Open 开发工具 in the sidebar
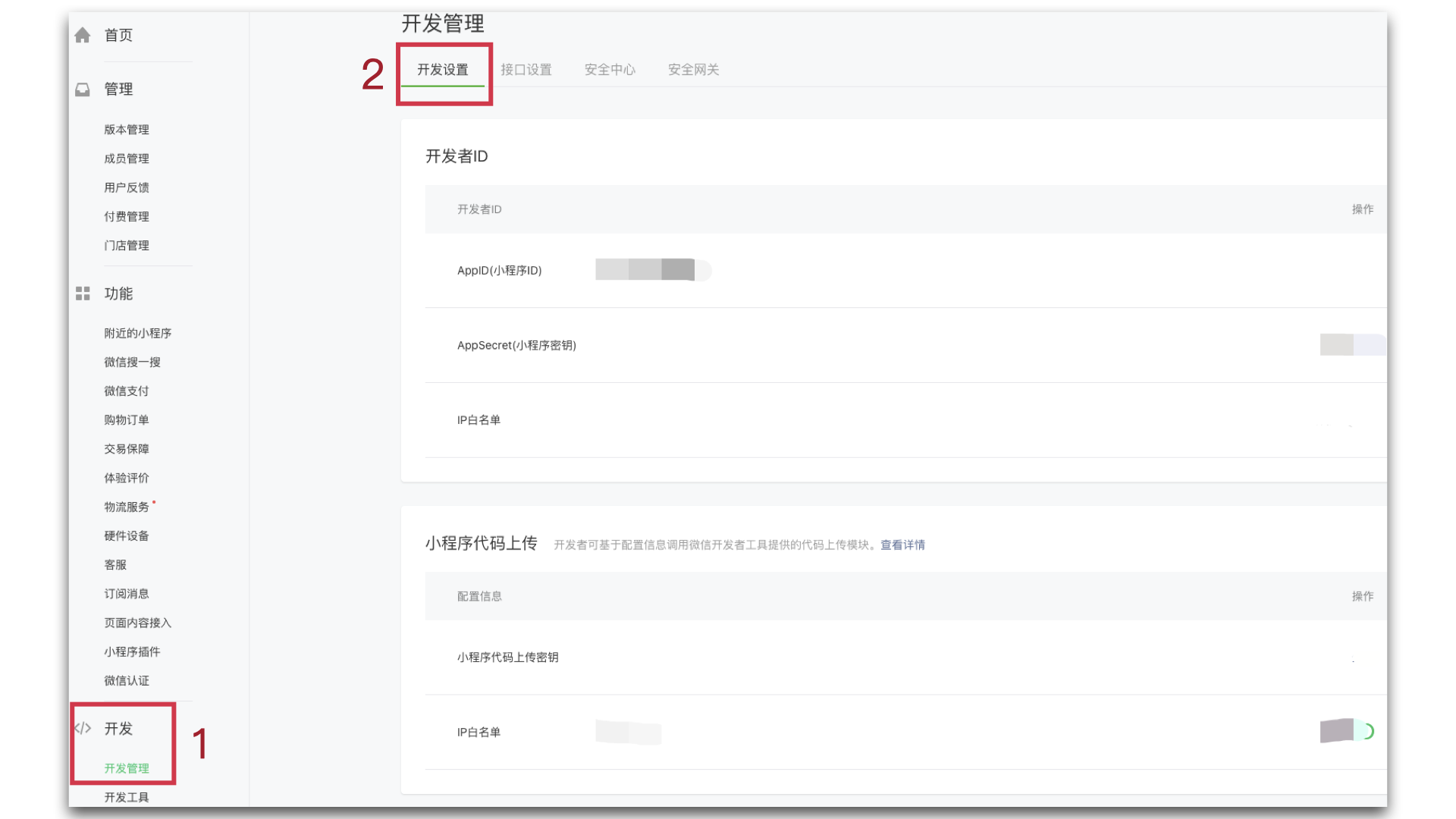1456x819 pixels. click(127, 797)
